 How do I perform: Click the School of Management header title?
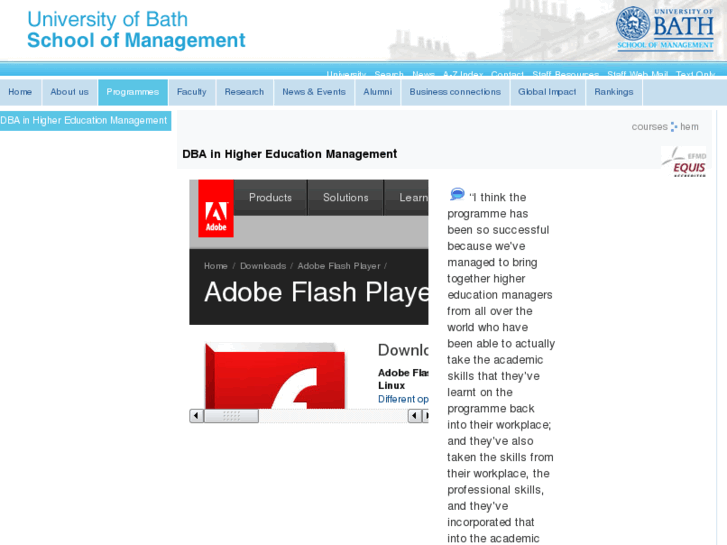(136, 41)
